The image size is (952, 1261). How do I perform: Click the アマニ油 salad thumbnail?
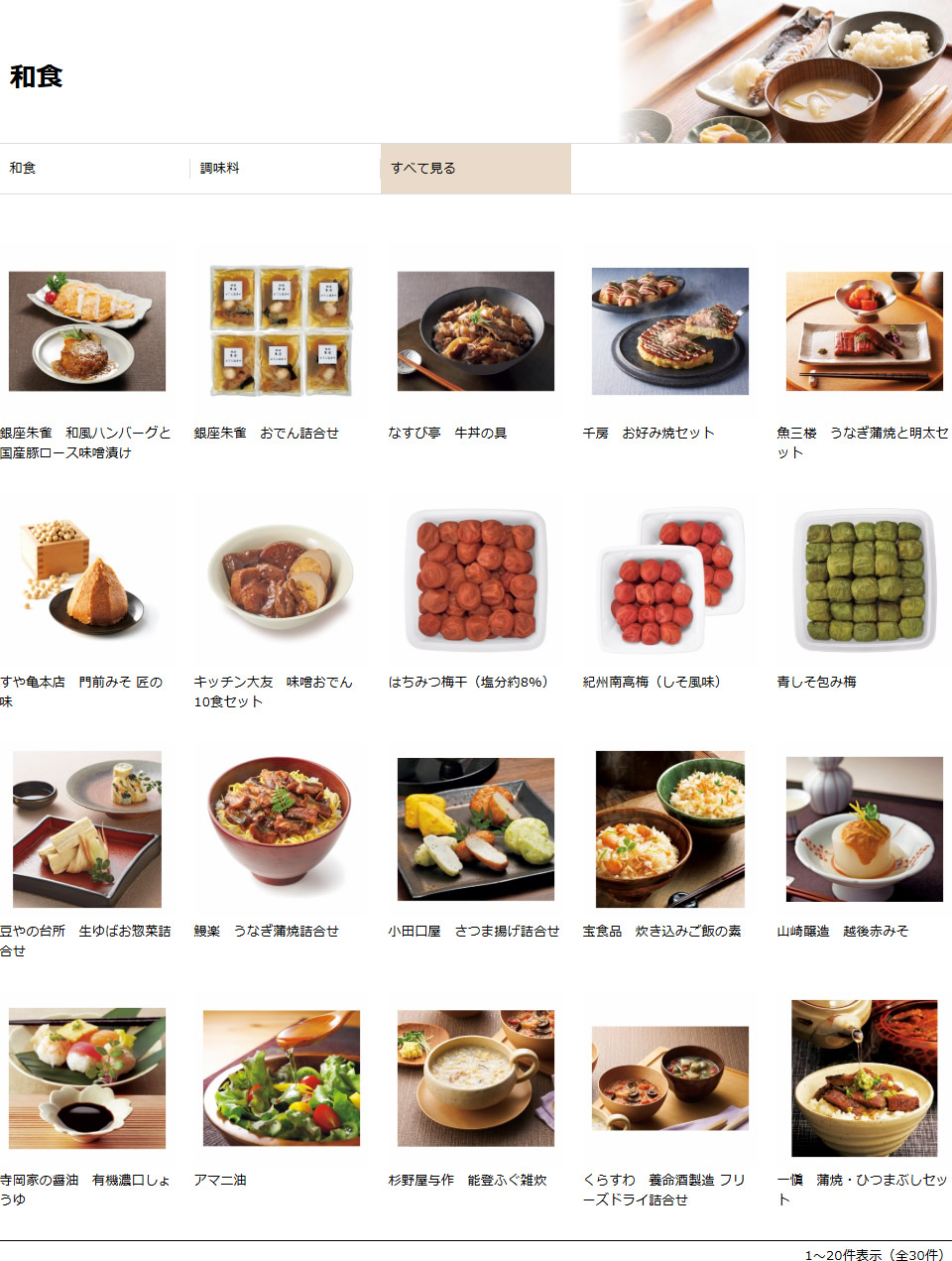pyautogui.click(x=282, y=1078)
